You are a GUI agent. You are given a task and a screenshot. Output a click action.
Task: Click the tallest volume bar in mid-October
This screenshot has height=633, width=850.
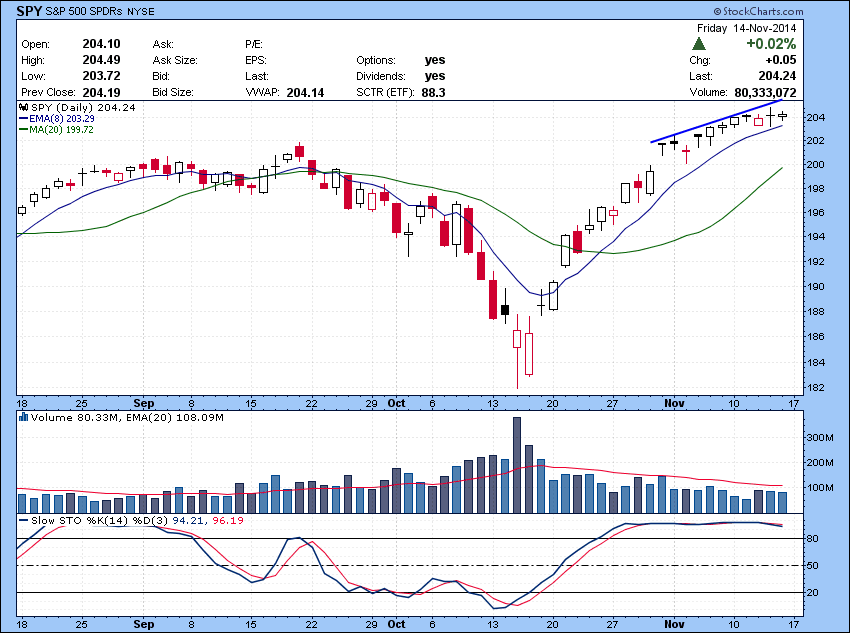coord(517,465)
